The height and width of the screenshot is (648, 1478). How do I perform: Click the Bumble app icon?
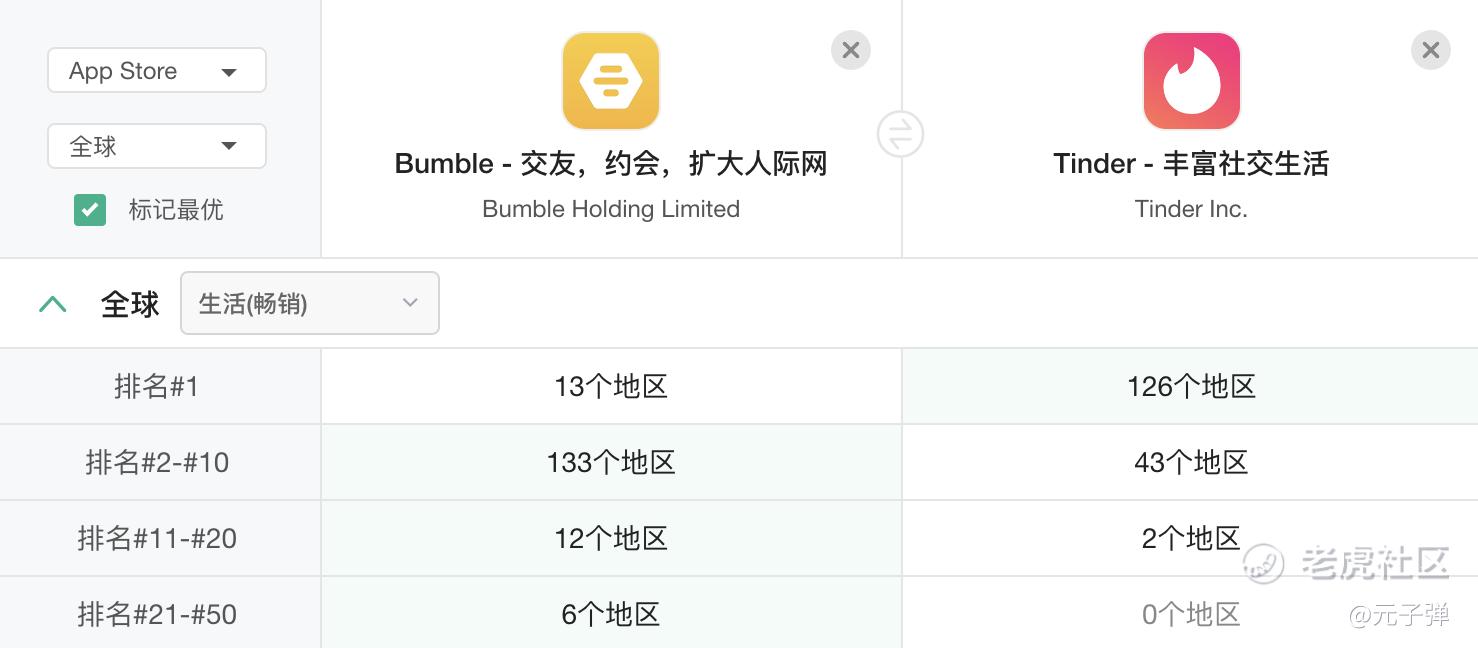[611, 81]
